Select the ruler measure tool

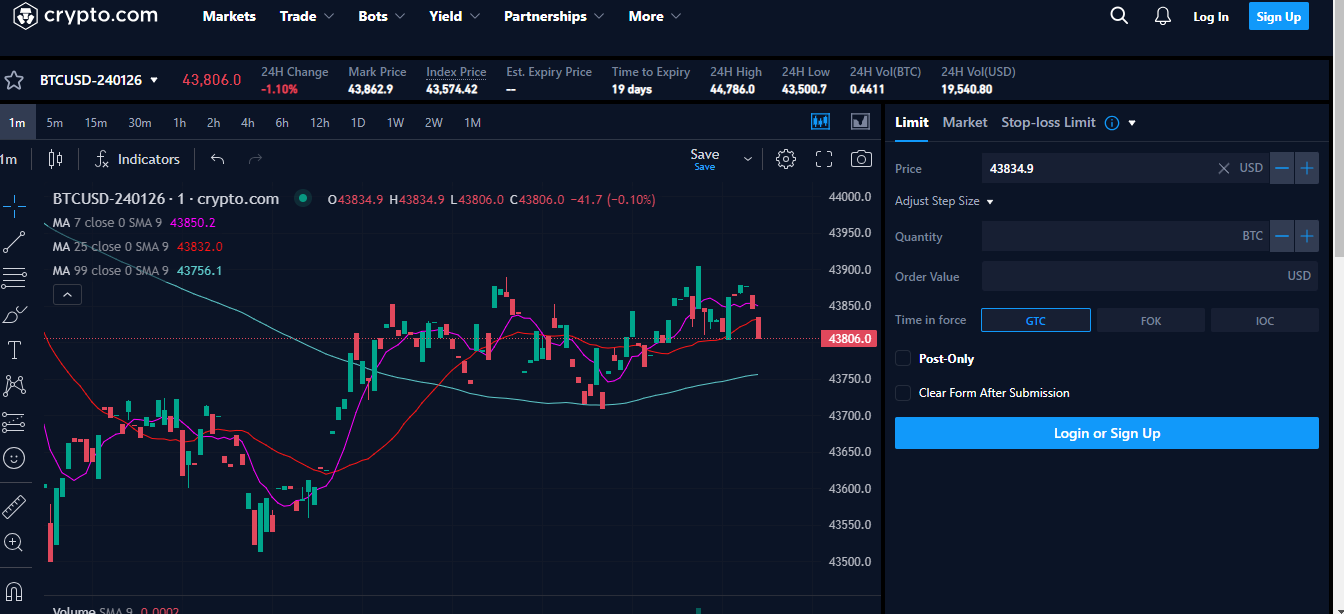pyautogui.click(x=14, y=506)
